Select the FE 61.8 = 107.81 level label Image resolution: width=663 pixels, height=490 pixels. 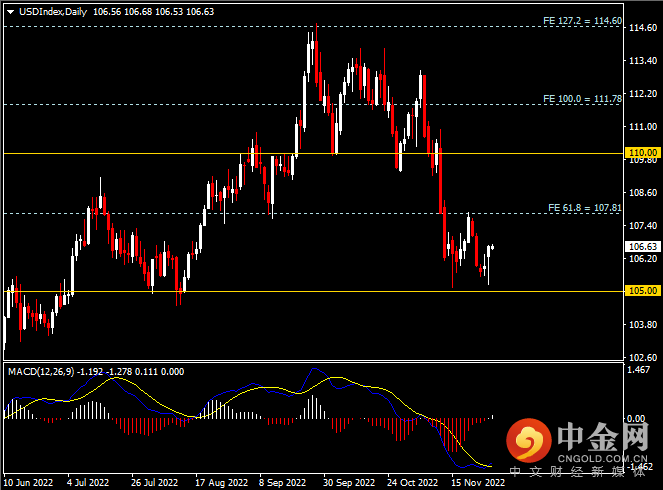pos(585,207)
